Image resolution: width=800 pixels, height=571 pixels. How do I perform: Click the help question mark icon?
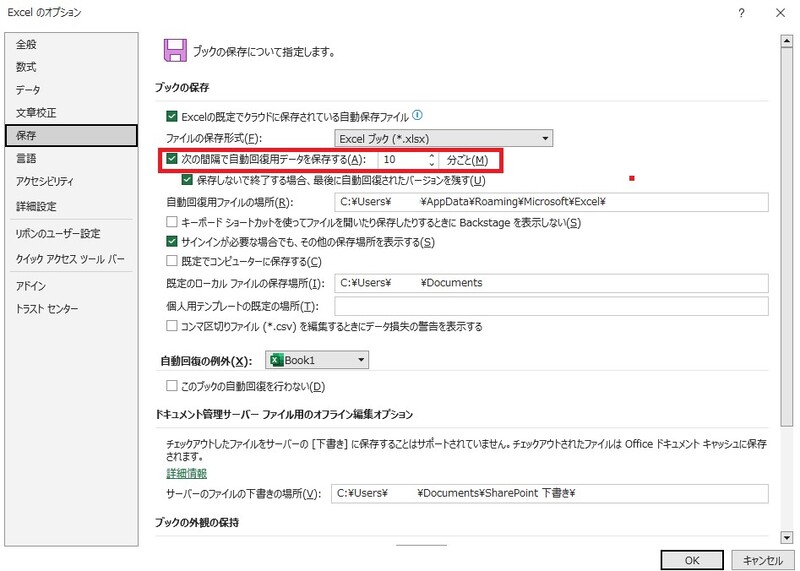[x=741, y=13]
